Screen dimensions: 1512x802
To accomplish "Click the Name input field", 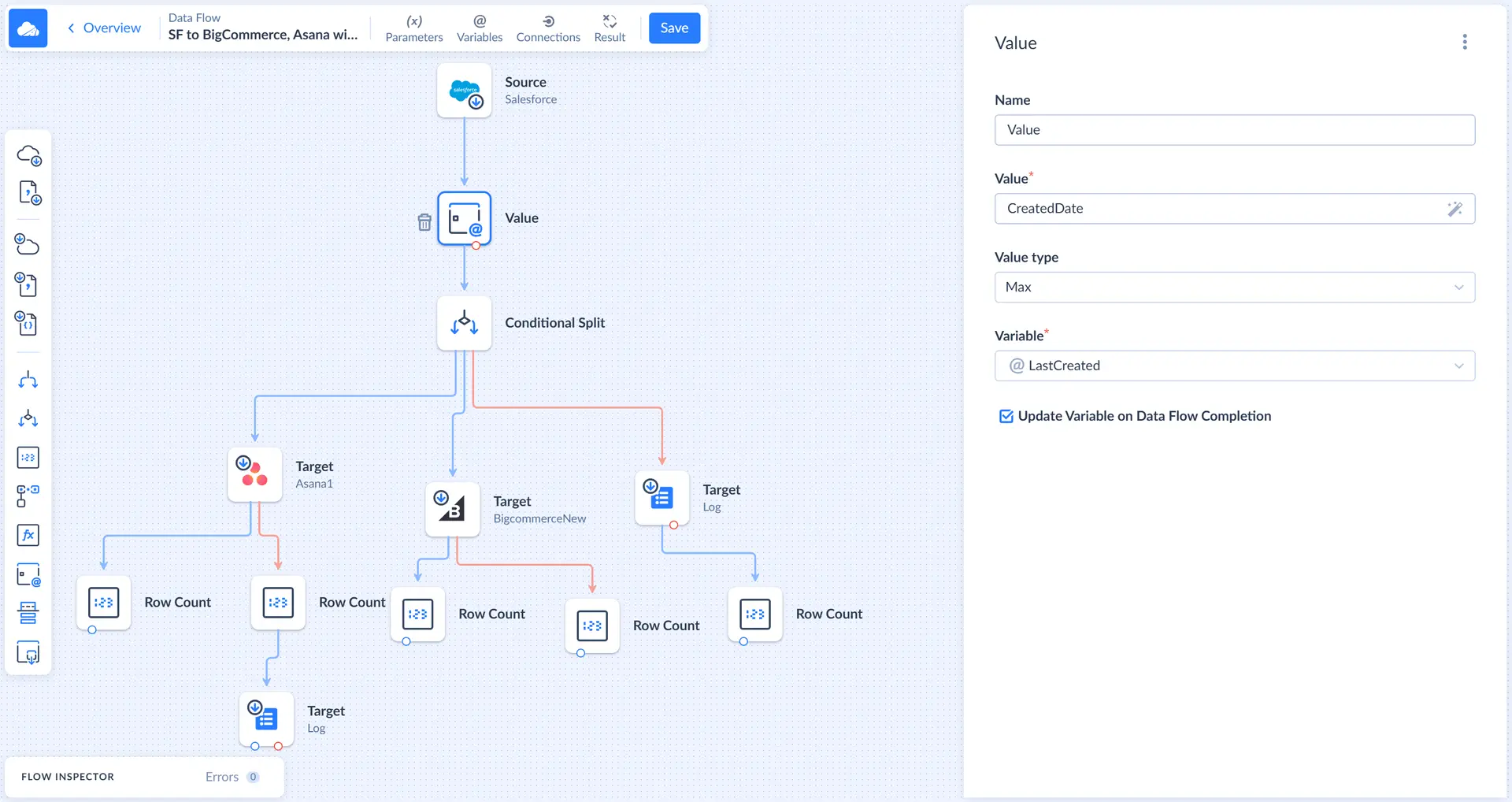I will click(x=1234, y=130).
